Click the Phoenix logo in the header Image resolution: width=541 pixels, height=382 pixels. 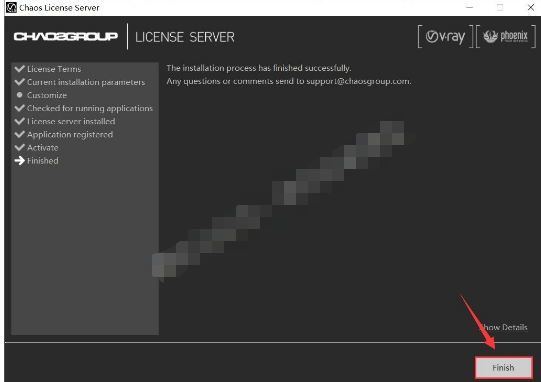tap(505, 36)
